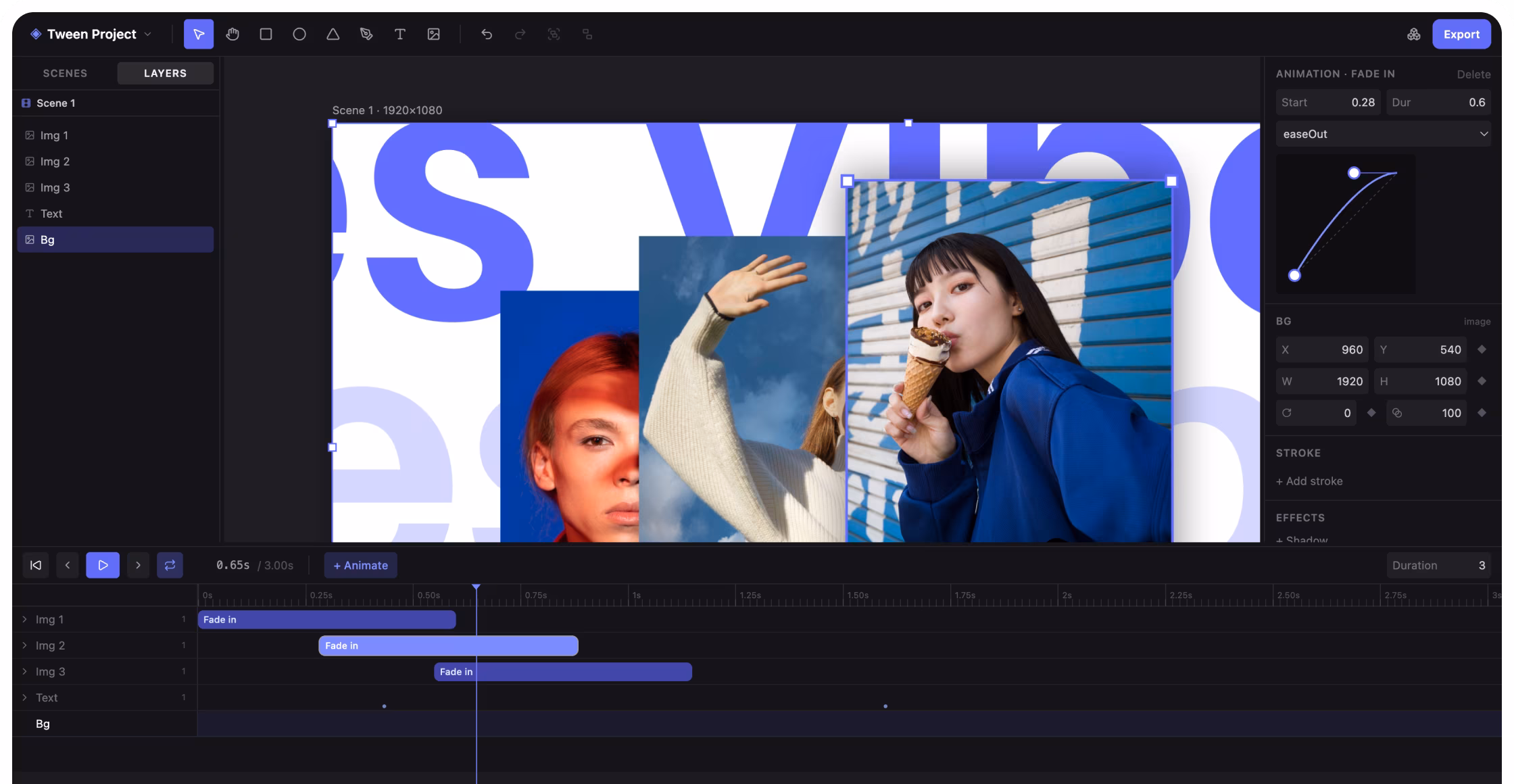Image resolution: width=1514 pixels, height=784 pixels.
Task: Open the easeOut easing dropdown
Action: 1384,134
